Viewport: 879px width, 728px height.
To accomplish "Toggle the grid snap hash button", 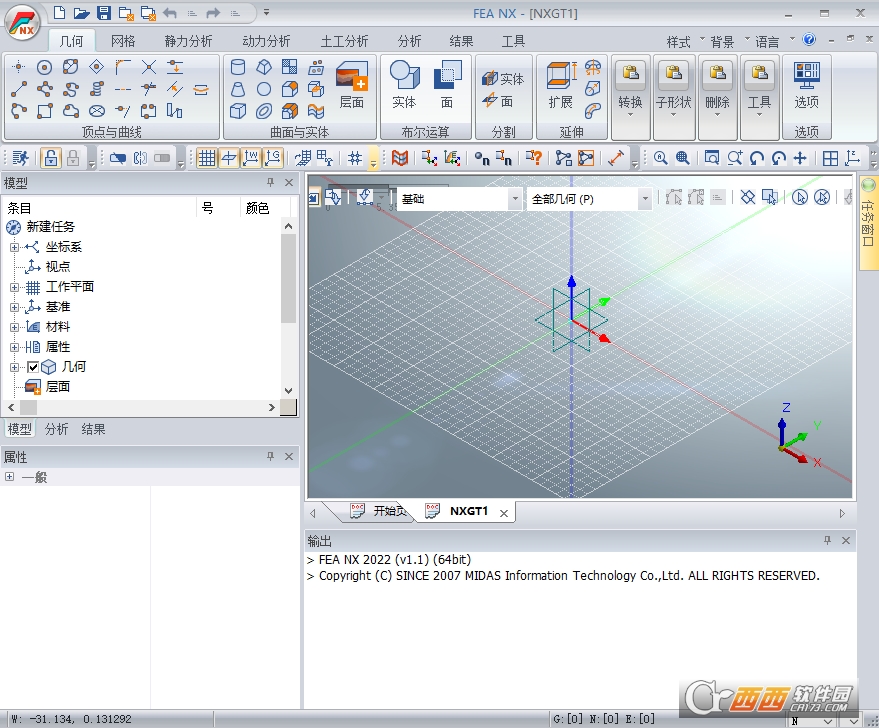I will coord(355,158).
